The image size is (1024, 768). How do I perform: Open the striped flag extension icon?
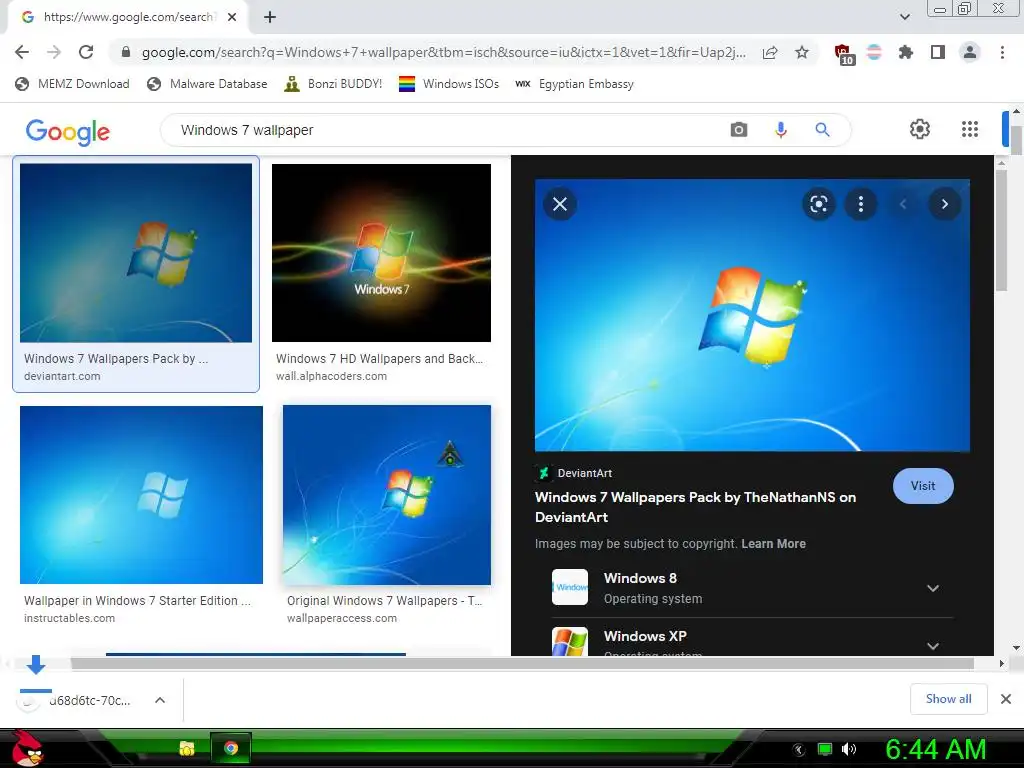pyautogui.click(x=874, y=52)
